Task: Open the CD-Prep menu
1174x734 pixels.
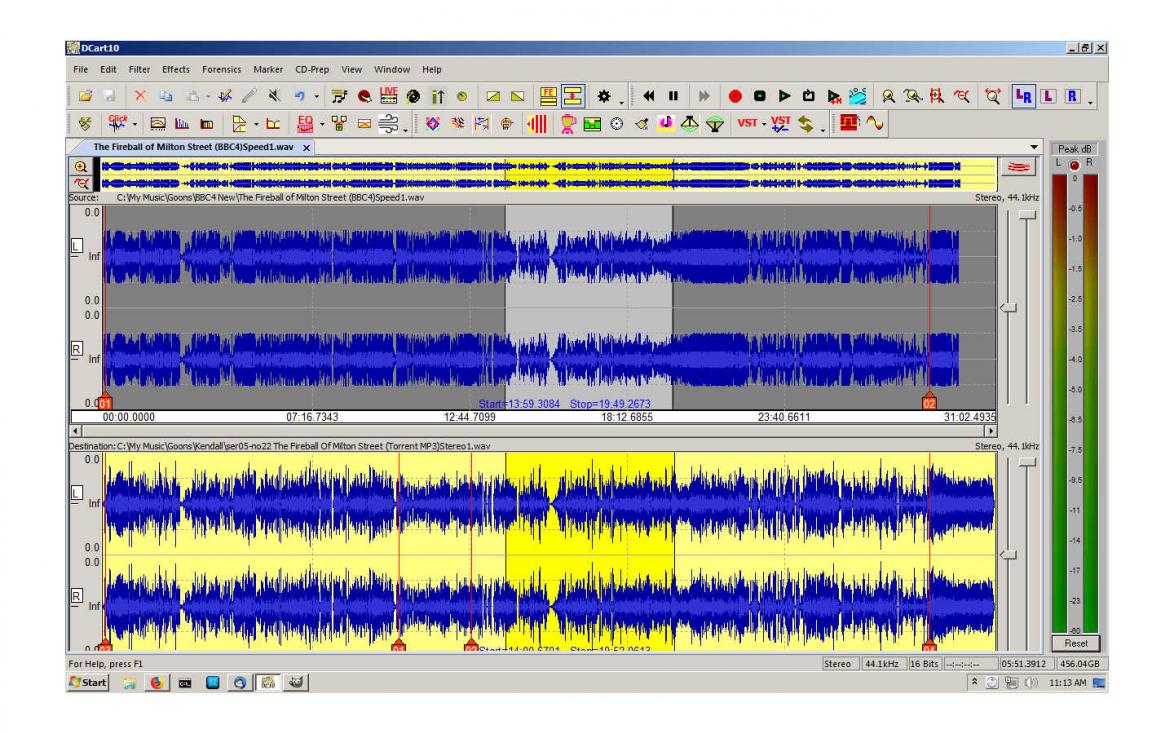Action: coord(311,69)
